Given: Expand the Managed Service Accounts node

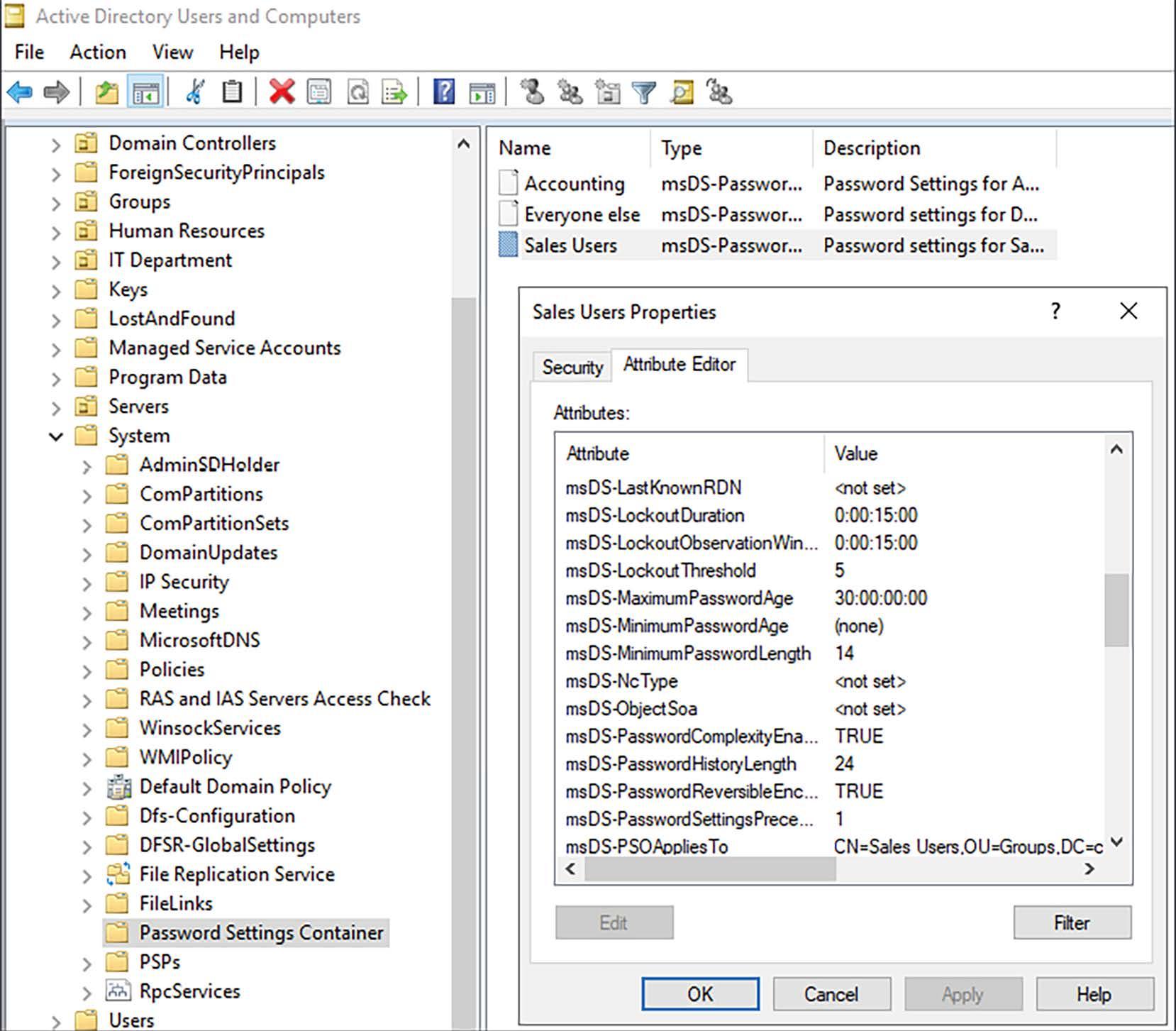Looking at the screenshot, I should (55, 349).
